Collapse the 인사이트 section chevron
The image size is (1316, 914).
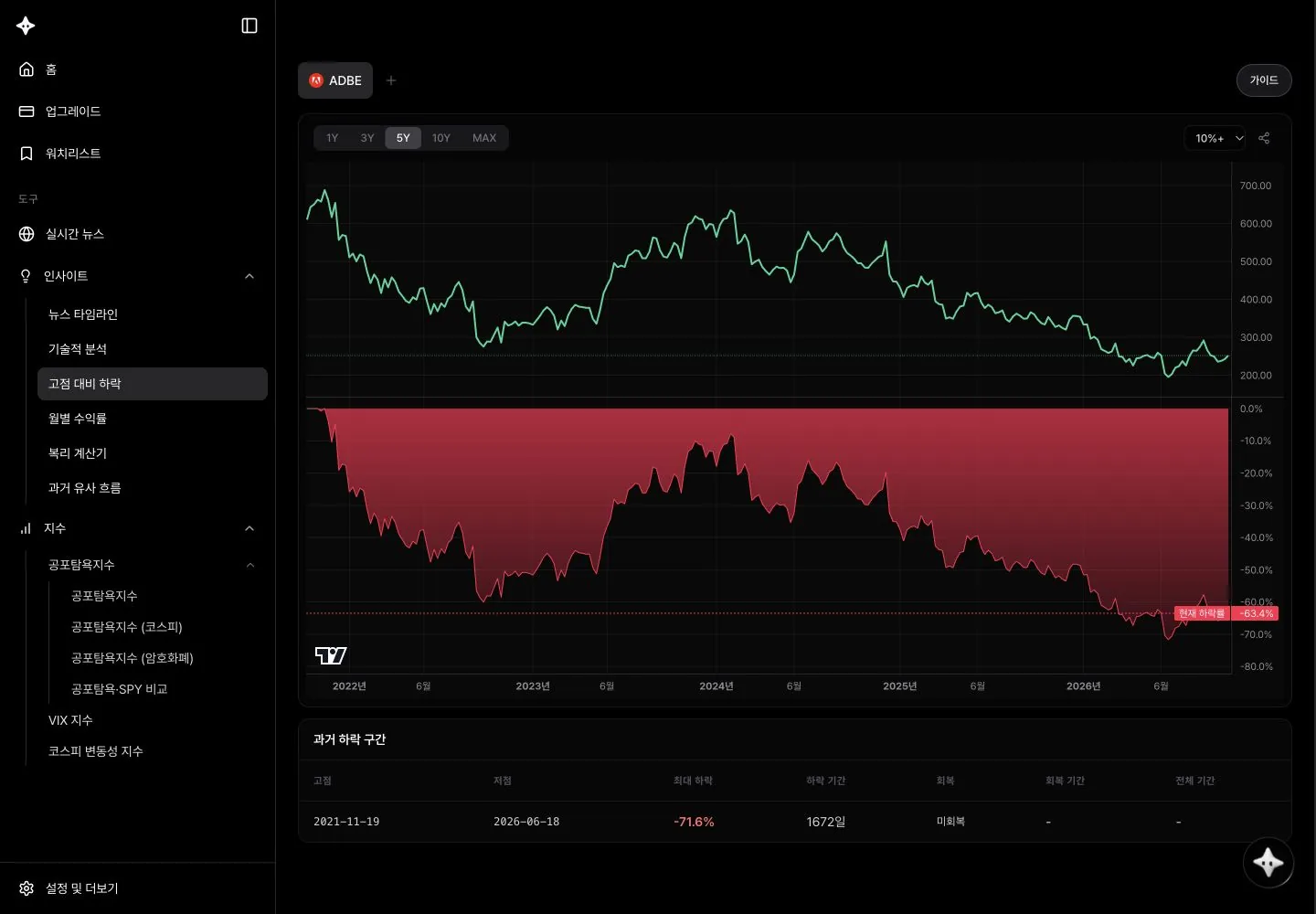(x=249, y=276)
